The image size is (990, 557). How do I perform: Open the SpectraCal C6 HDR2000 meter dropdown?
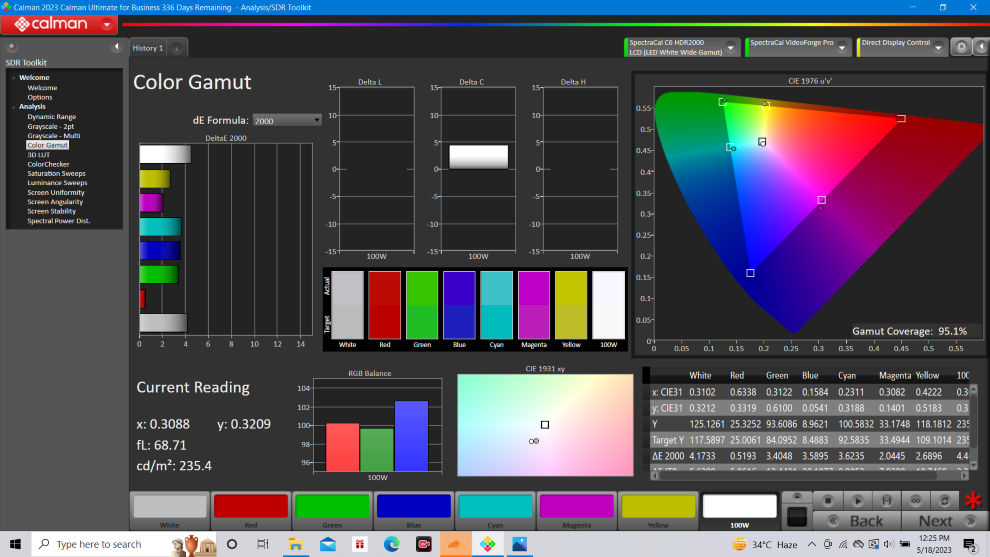click(x=731, y=47)
